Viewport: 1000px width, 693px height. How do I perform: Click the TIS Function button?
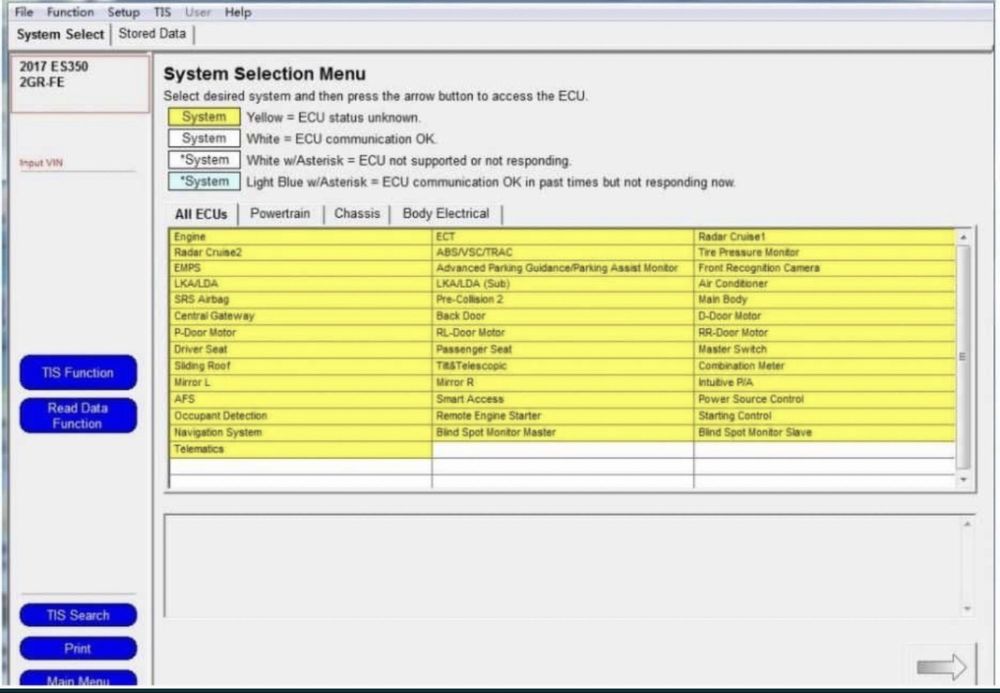pyautogui.click(x=78, y=373)
